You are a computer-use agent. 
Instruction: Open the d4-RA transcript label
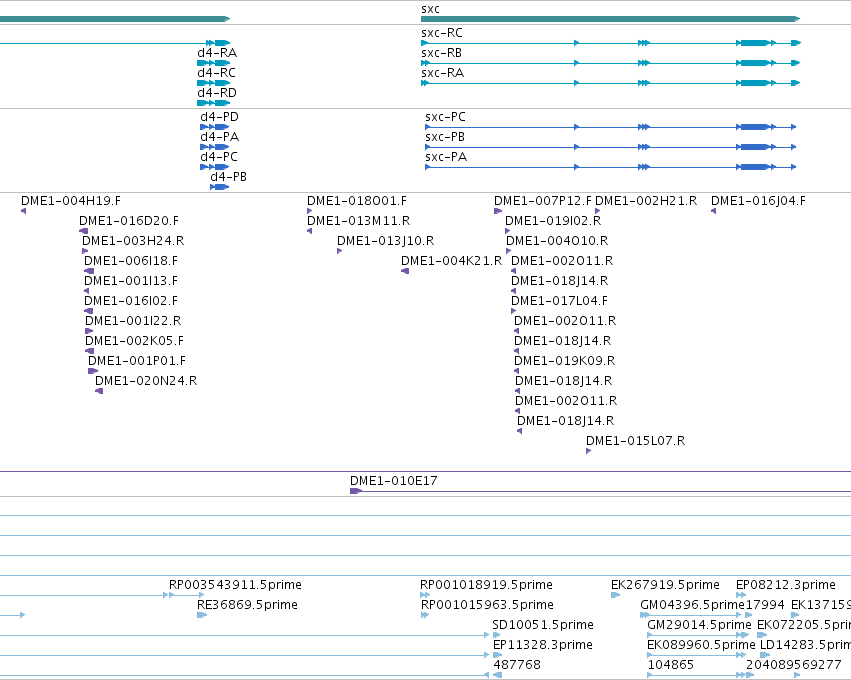click(x=217, y=53)
